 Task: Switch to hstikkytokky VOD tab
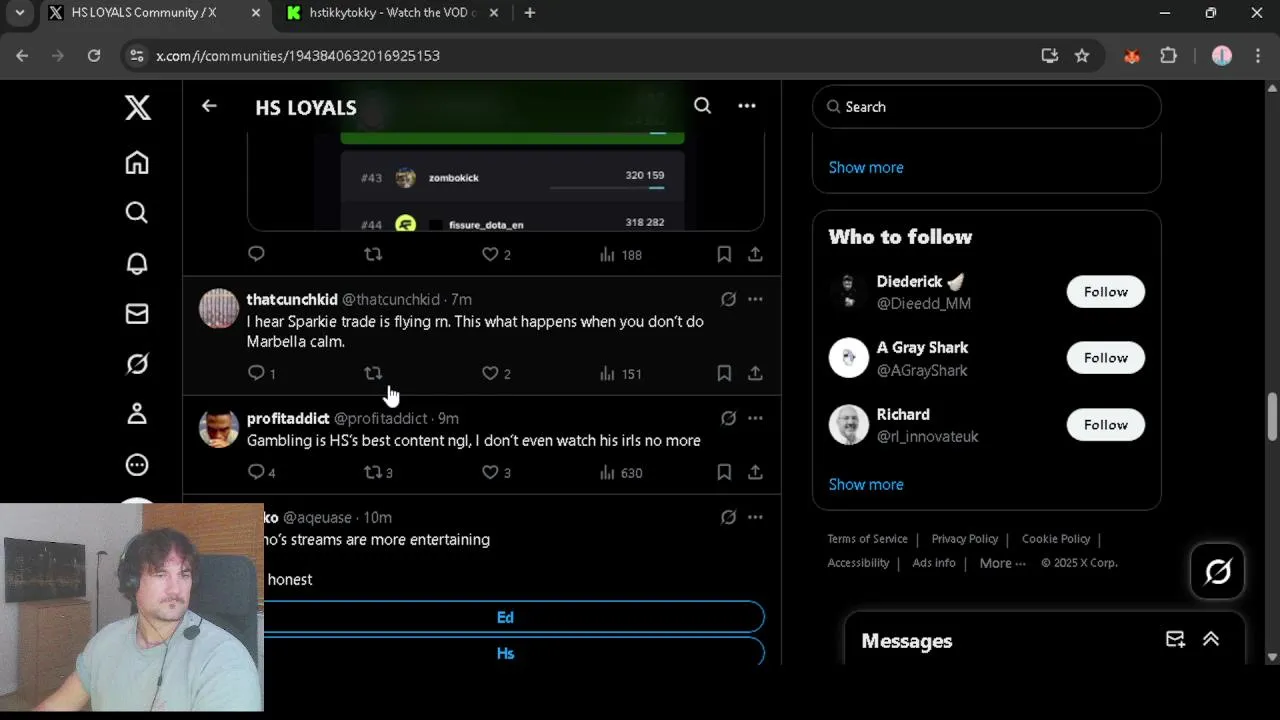coord(393,13)
